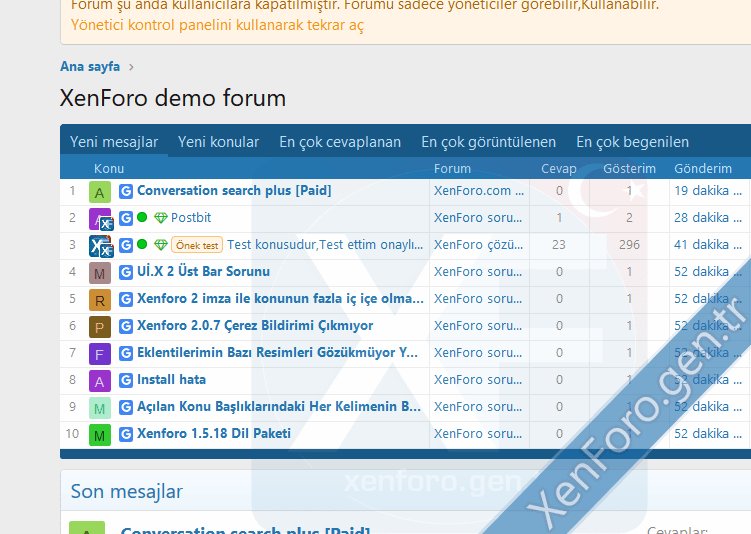Click the green A avatar in row 1
The height and width of the screenshot is (534, 751).
tap(100, 192)
